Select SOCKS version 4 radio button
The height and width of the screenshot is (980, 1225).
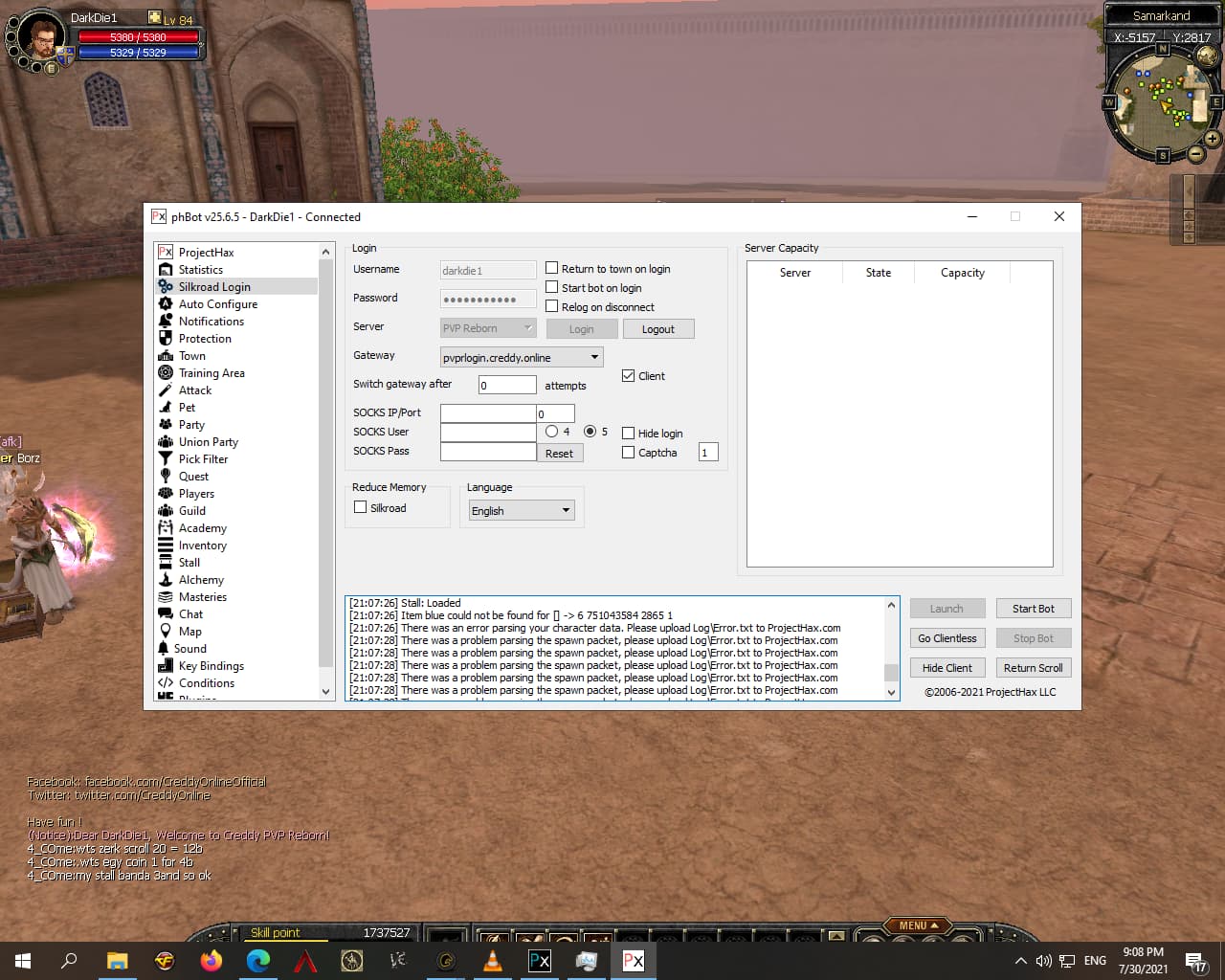[552, 432]
